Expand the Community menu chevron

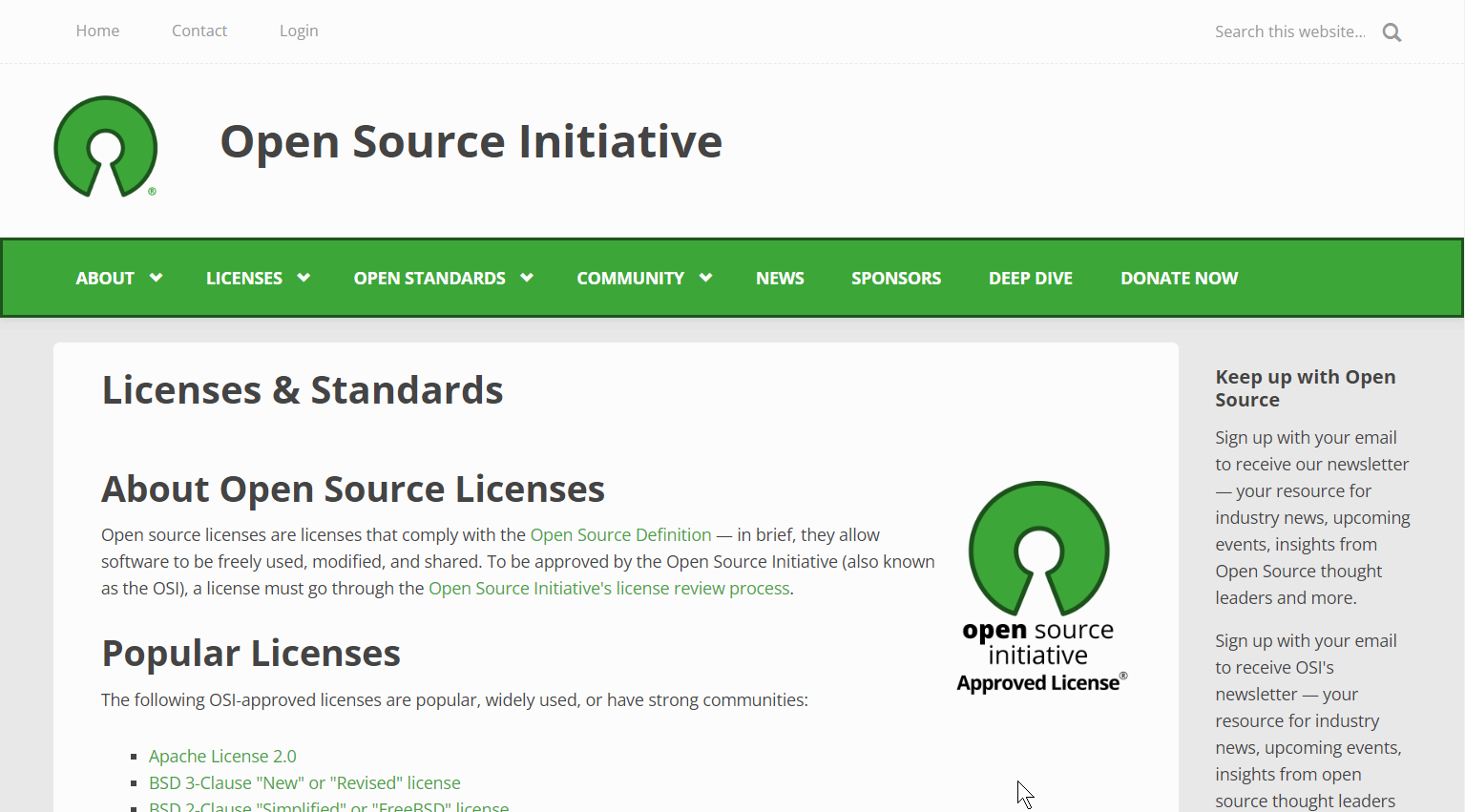tap(706, 278)
